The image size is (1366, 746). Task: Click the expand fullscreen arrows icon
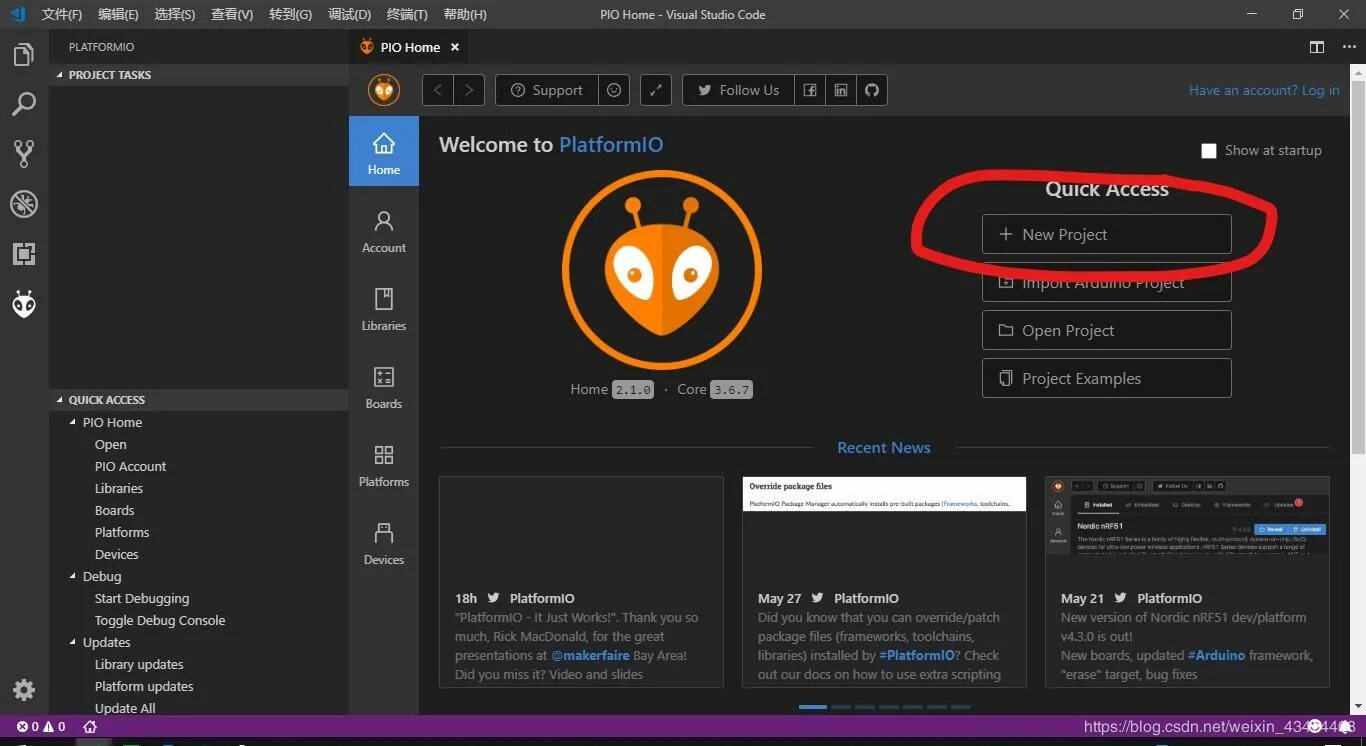point(655,90)
